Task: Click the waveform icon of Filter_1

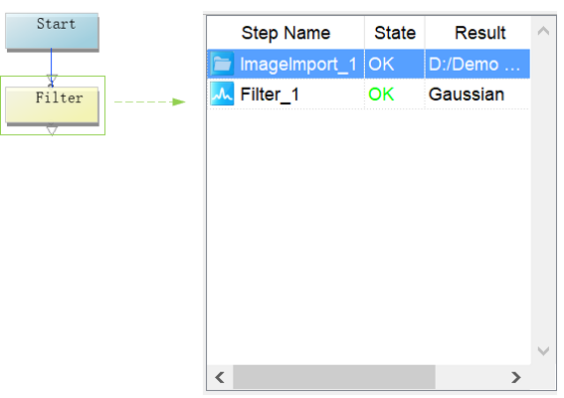Action: point(222,94)
